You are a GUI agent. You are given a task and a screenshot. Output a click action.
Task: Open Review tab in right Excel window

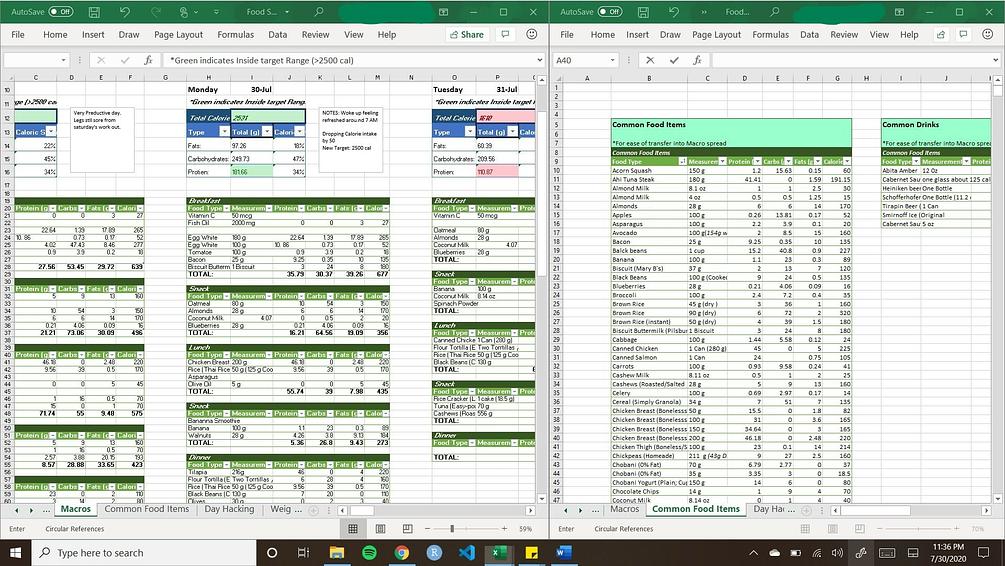coord(844,35)
